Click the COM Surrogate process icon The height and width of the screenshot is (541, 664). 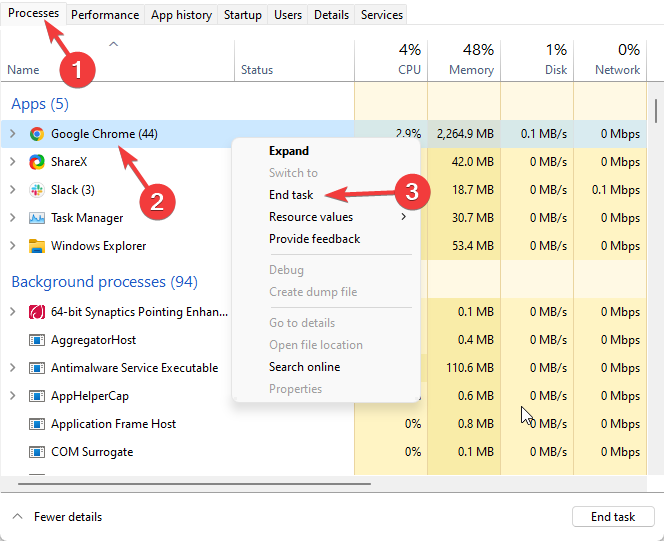[x=37, y=452]
